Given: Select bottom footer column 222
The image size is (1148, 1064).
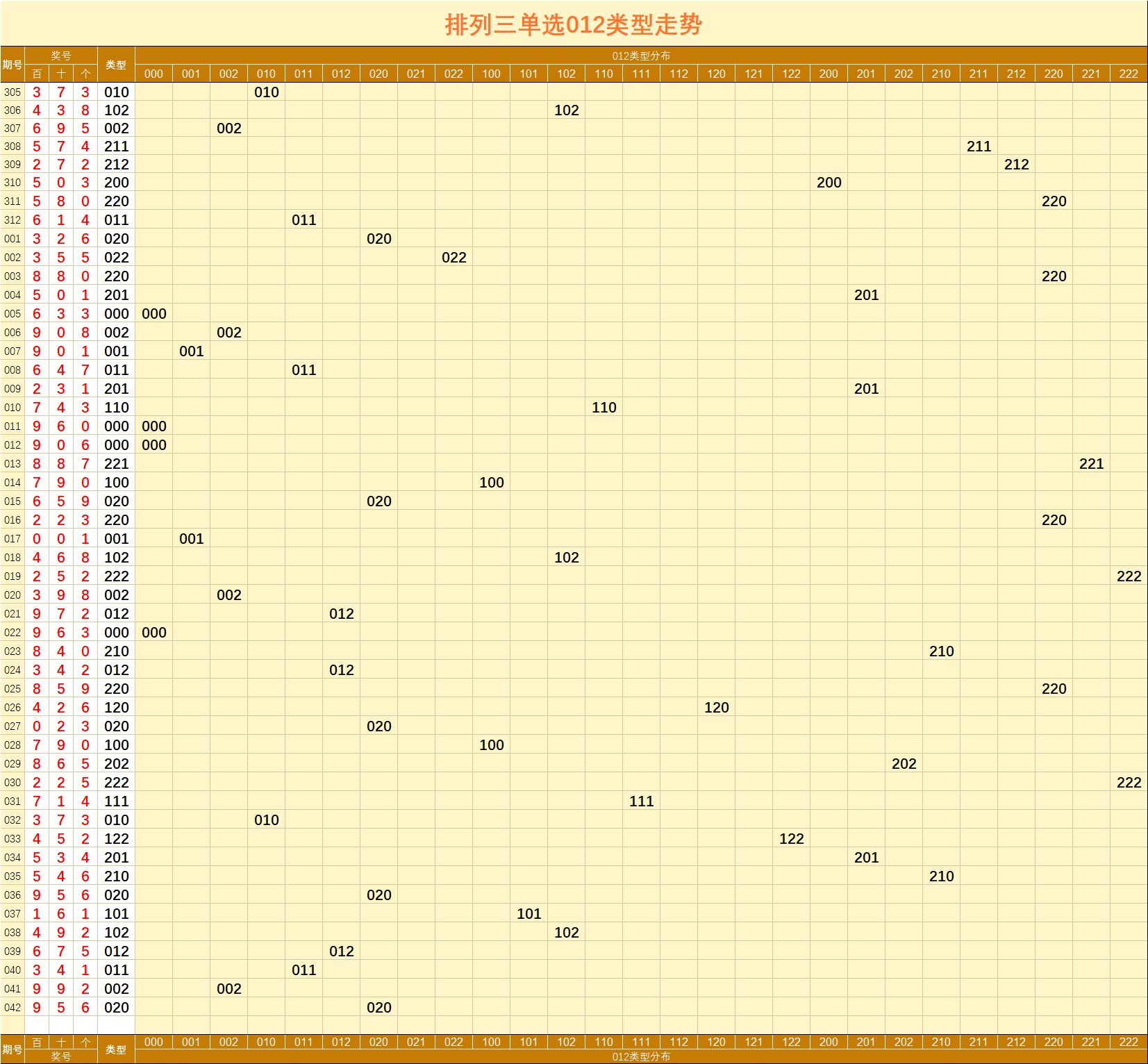Looking at the screenshot, I should click(1129, 1042).
